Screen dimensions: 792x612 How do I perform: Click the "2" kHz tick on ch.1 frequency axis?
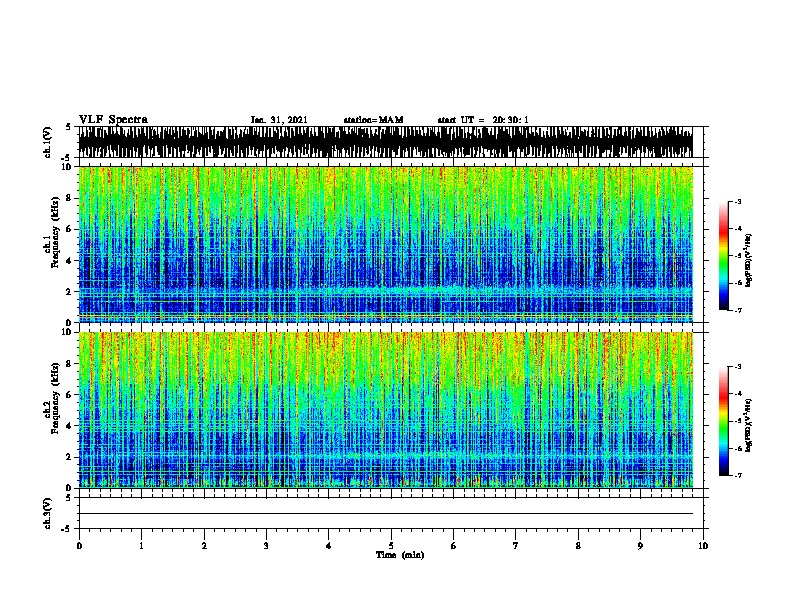point(70,292)
